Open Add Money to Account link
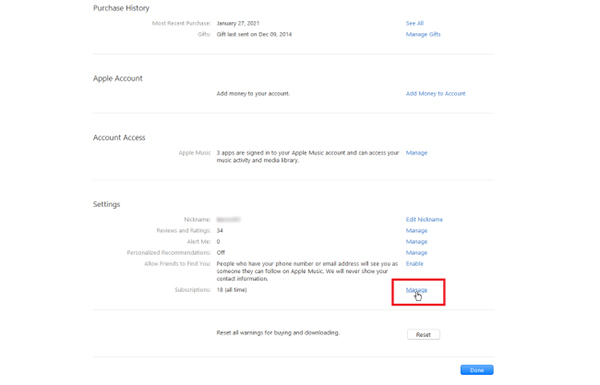Viewport: 600px width, 385px height. tap(435, 94)
